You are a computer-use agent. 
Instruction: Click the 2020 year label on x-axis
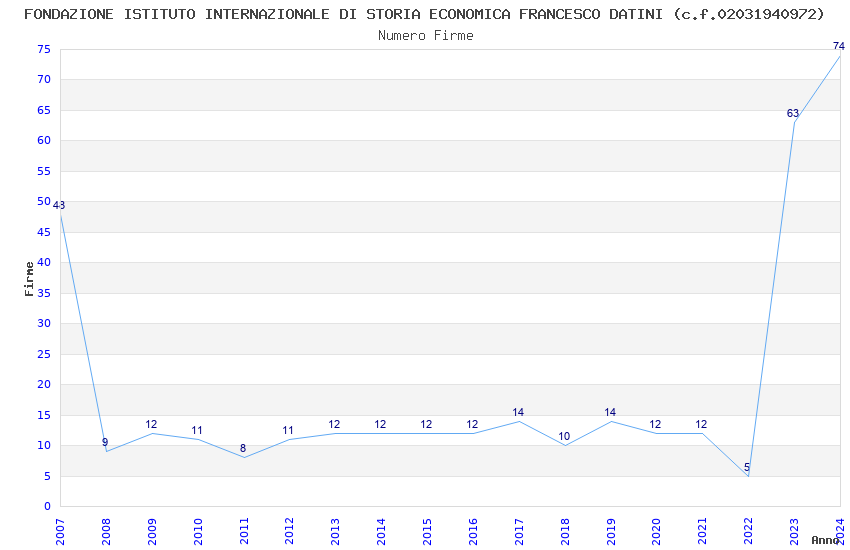tap(656, 532)
